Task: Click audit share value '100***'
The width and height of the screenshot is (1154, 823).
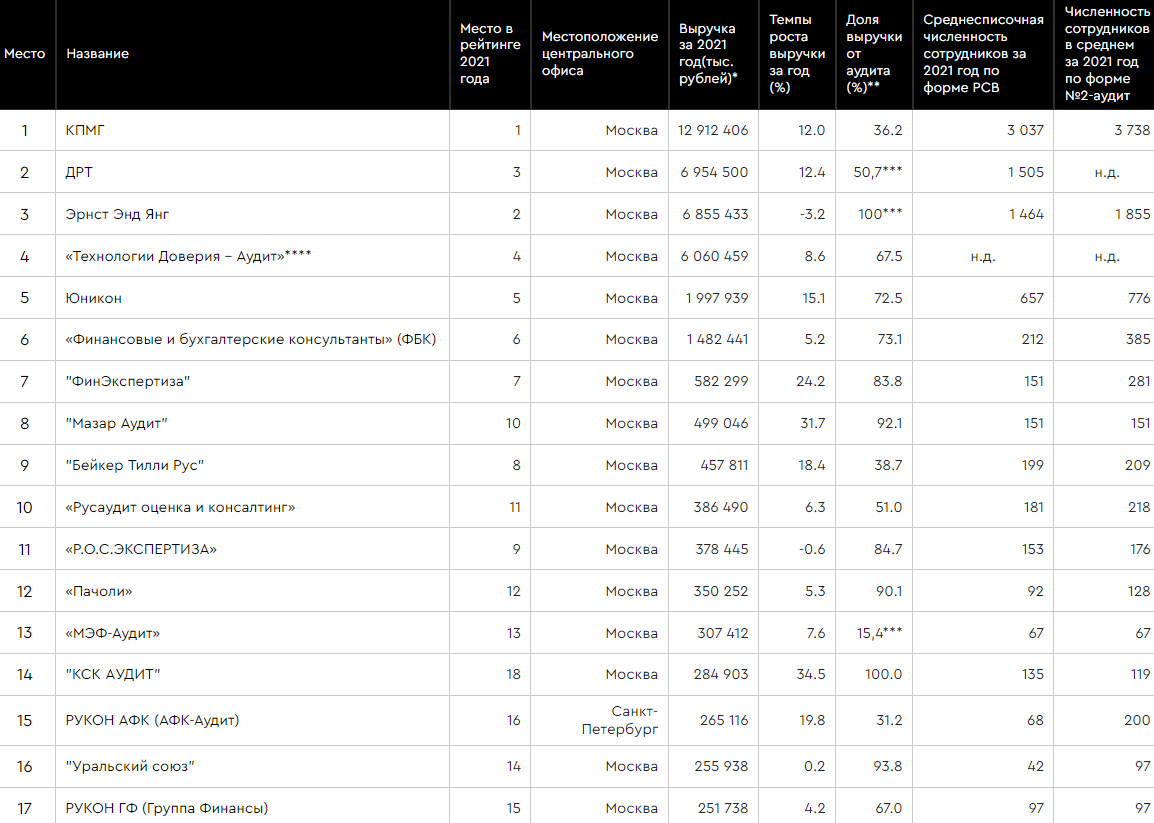Action: coord(880,214)
